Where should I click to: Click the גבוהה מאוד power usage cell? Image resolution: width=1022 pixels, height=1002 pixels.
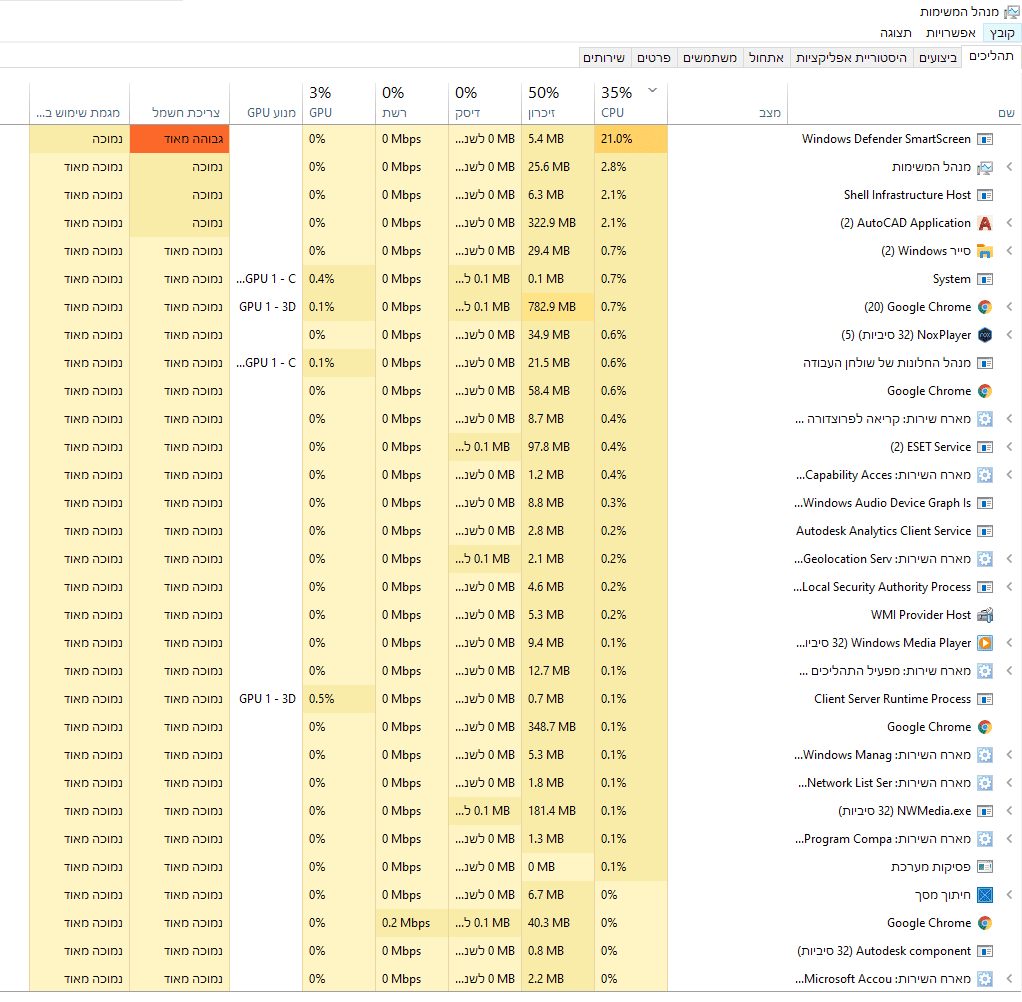[x=179, y=139]
